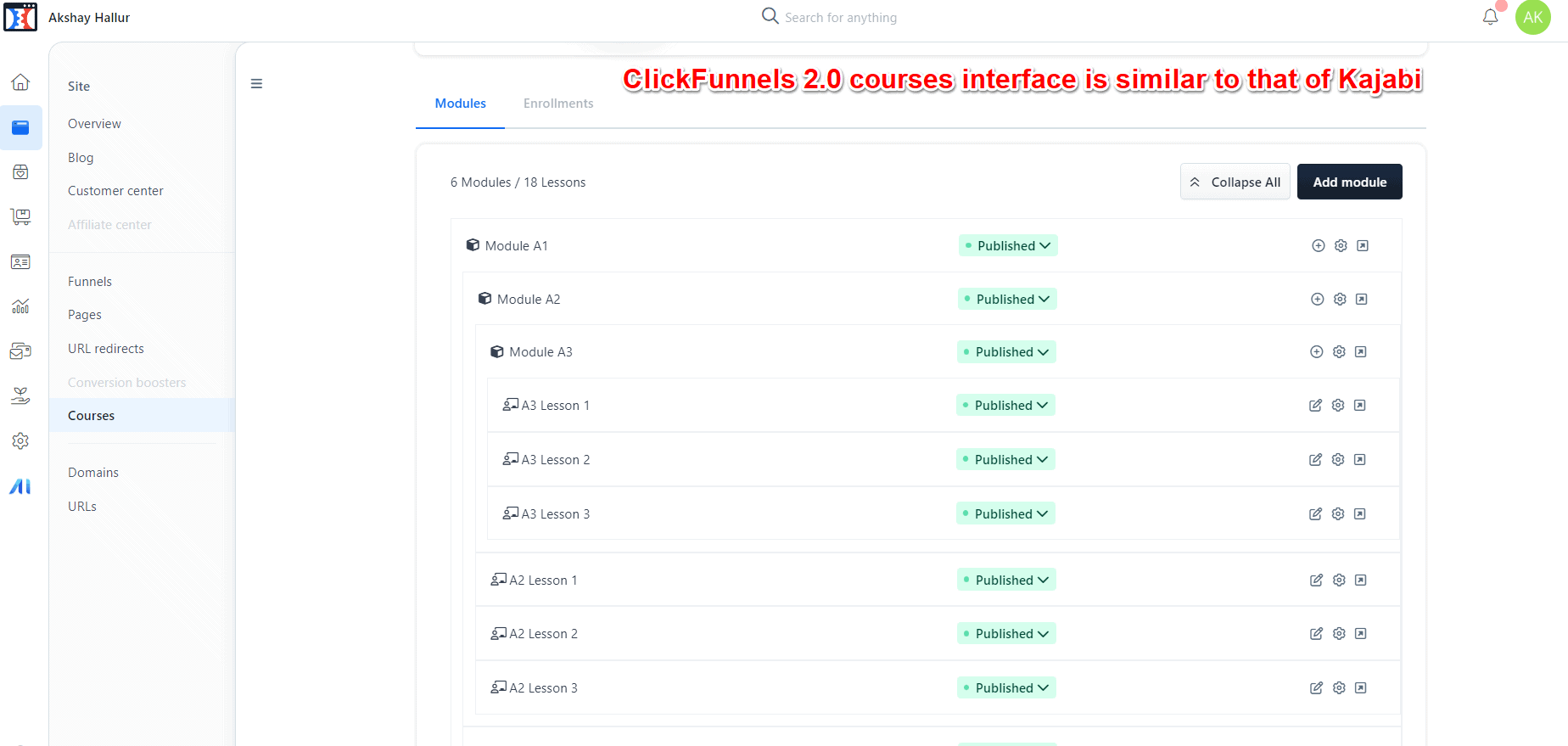The image size is (1568, 746).
Task: Open Module A1 Published status dropdown
Action: 1008,246
